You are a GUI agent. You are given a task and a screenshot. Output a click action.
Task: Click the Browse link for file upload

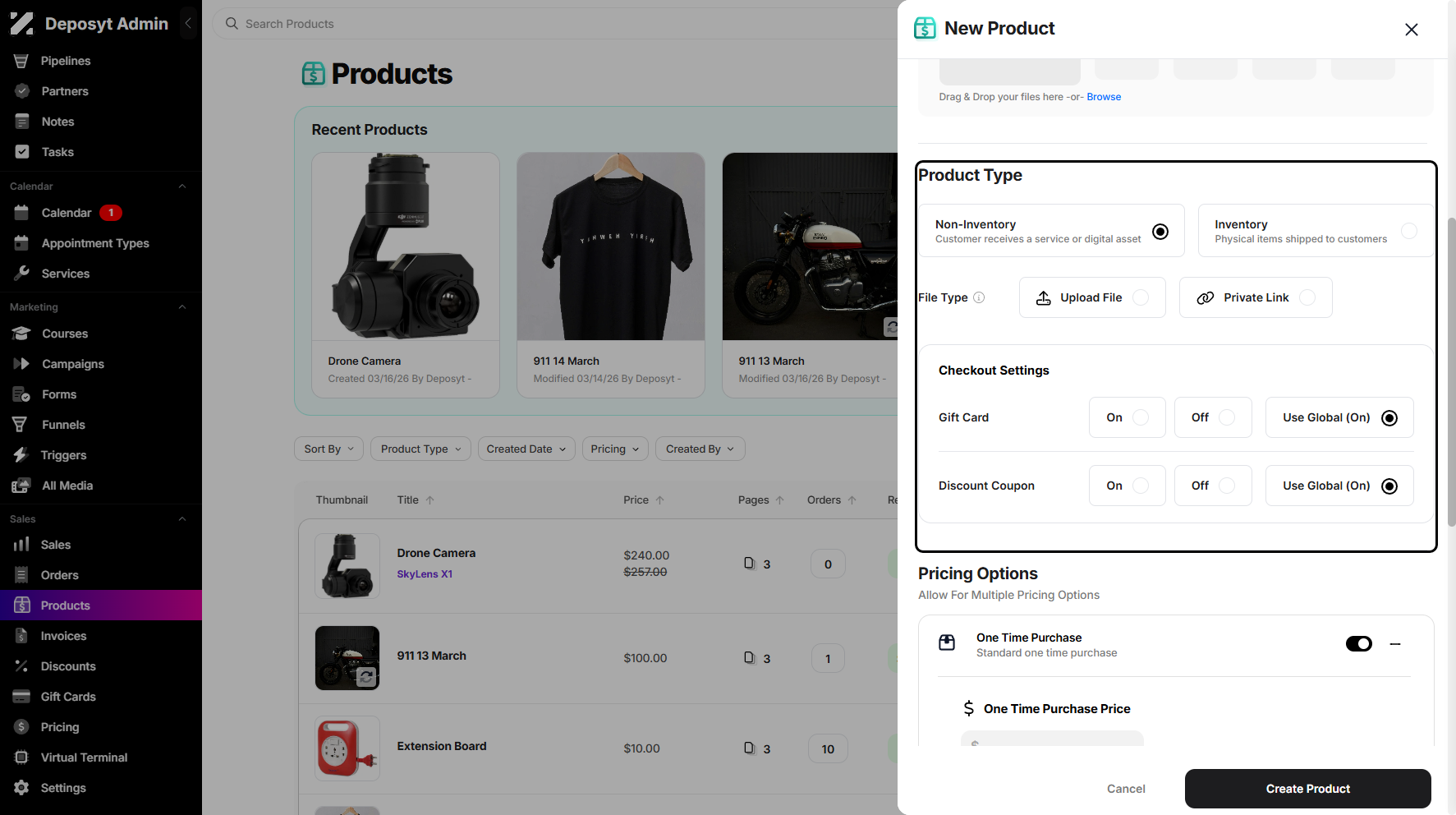[x=1104, y=97]
